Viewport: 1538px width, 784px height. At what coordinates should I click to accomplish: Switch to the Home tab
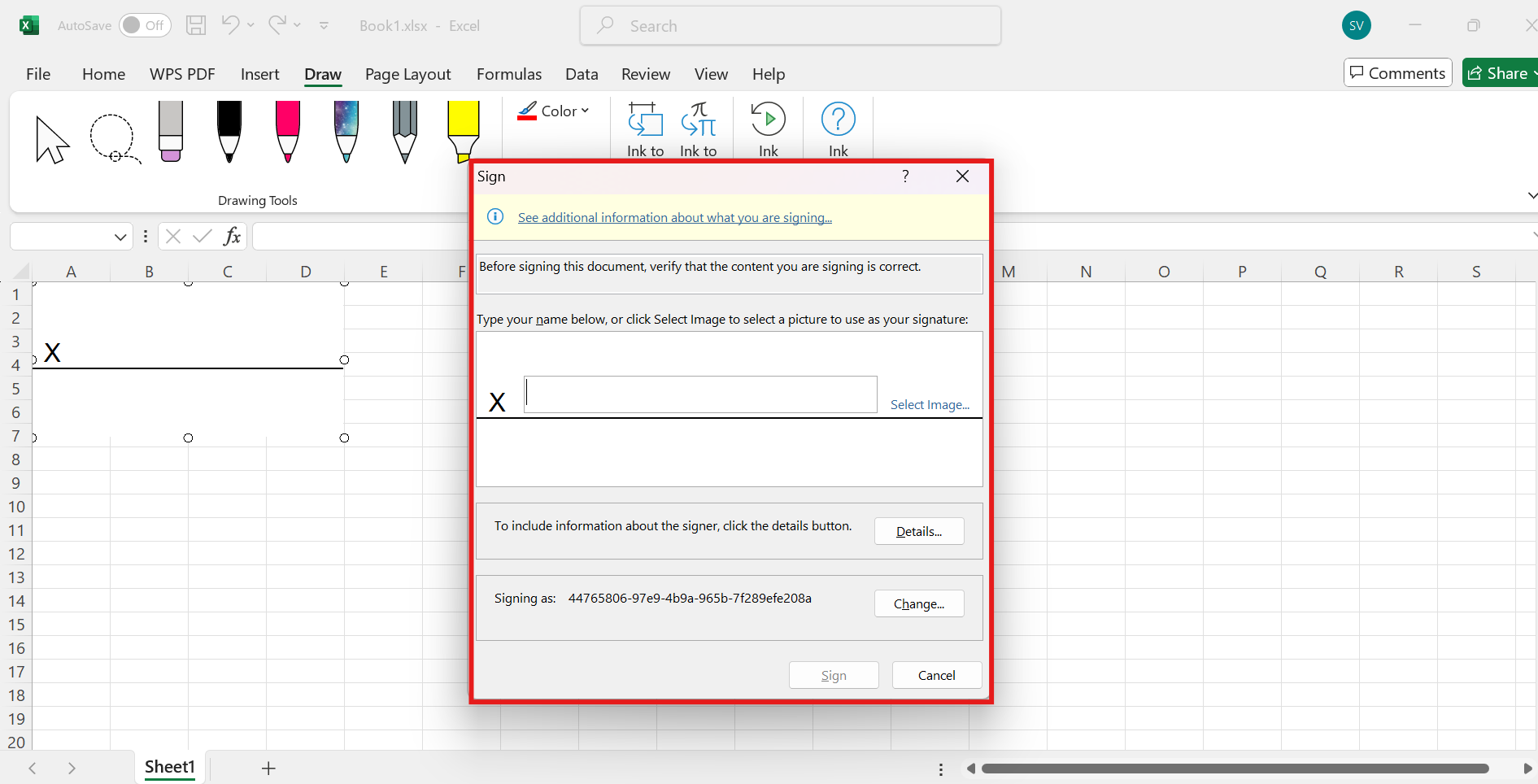pyautogui.click(x=103, y=74)
